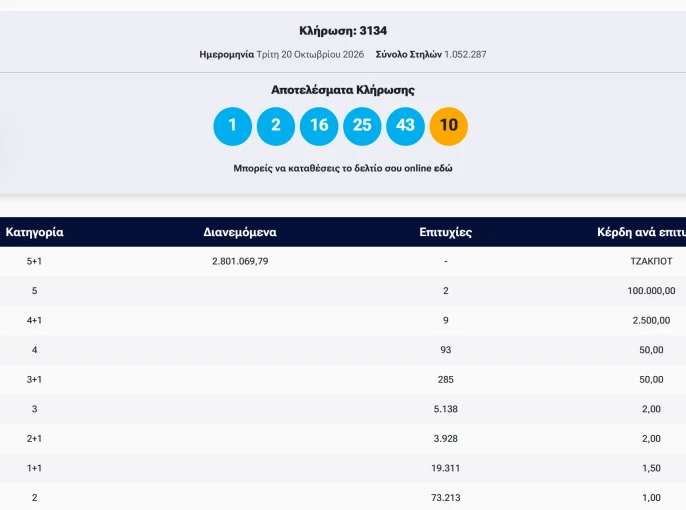
Task: Click the winners count 5.138
Action: click(445, 409)
